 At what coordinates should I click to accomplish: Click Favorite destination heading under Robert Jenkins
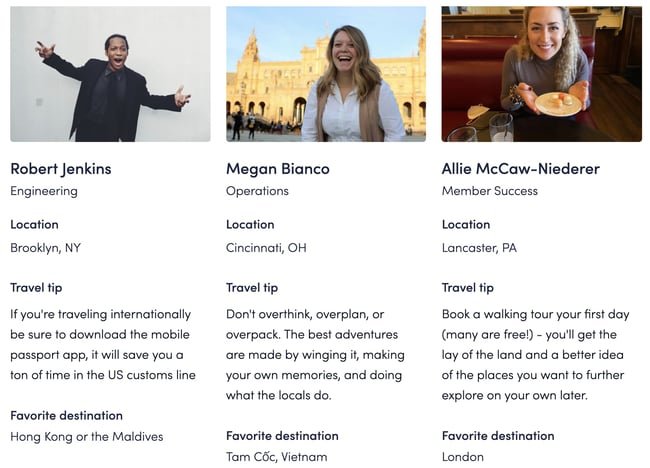click(66, 415)
